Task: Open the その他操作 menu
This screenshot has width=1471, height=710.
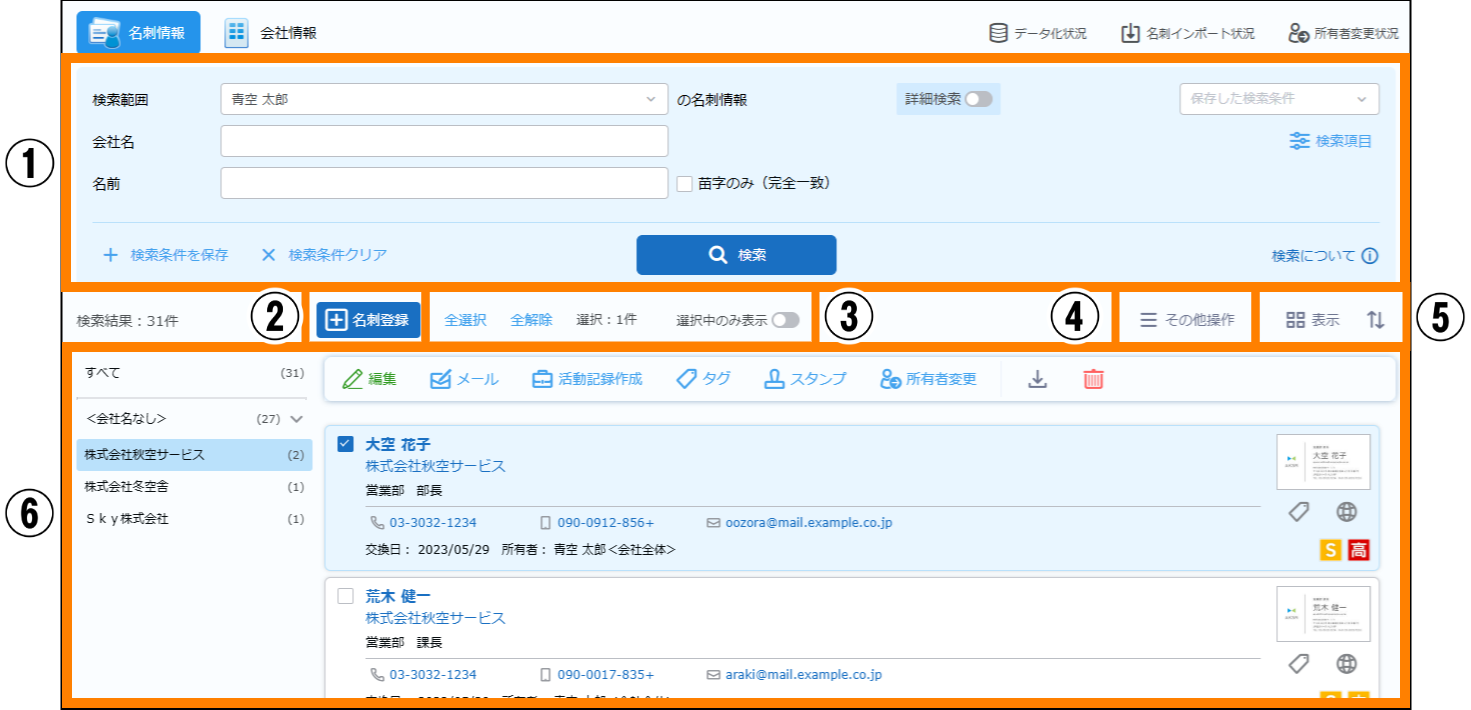Action: (1187, 320)
